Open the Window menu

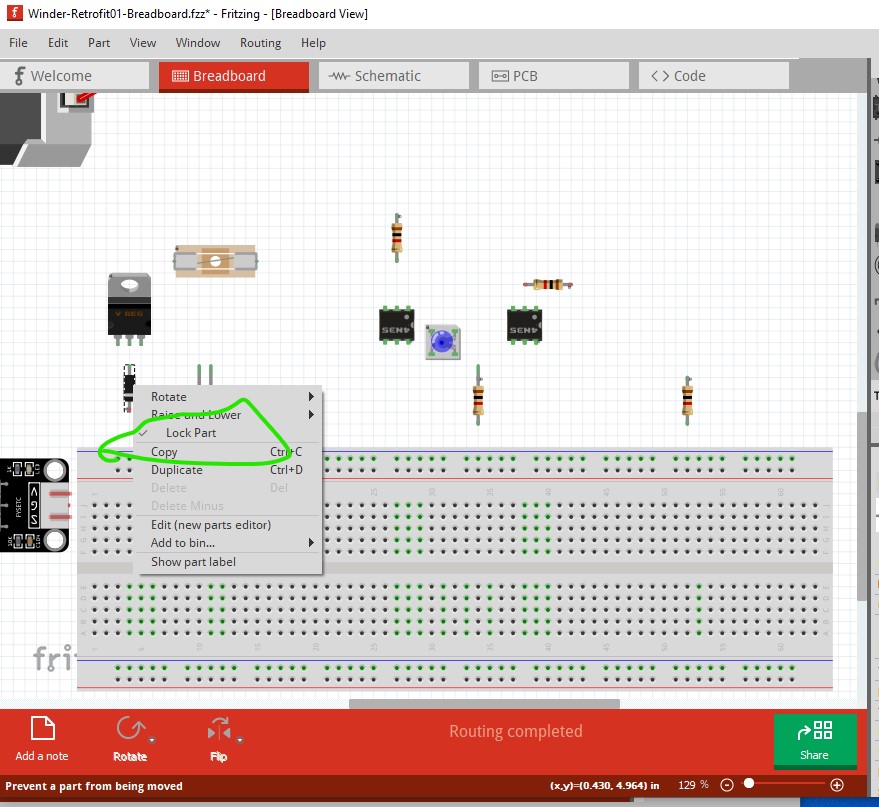197,43
